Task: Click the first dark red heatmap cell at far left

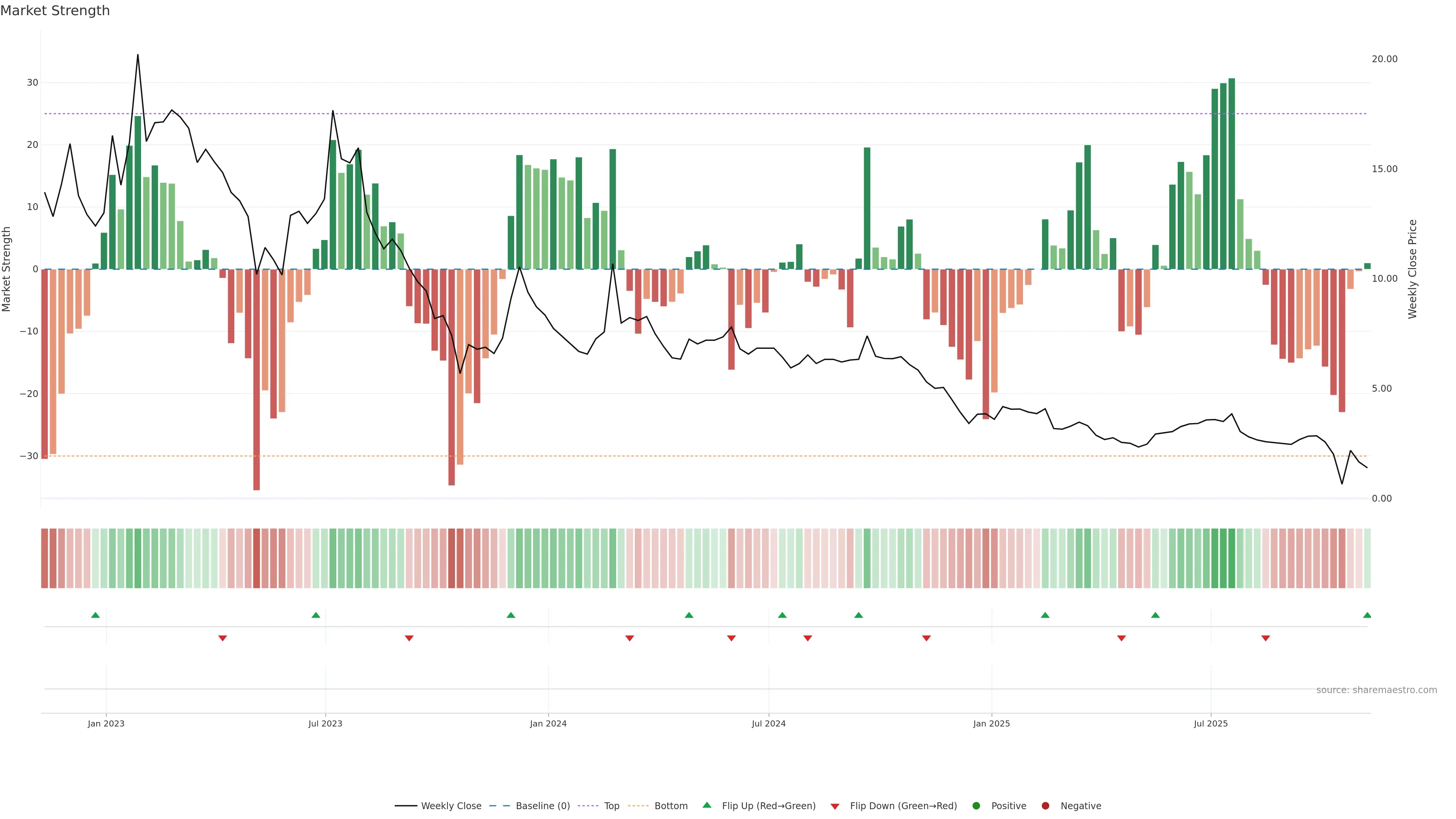Action: click(45, 559)
